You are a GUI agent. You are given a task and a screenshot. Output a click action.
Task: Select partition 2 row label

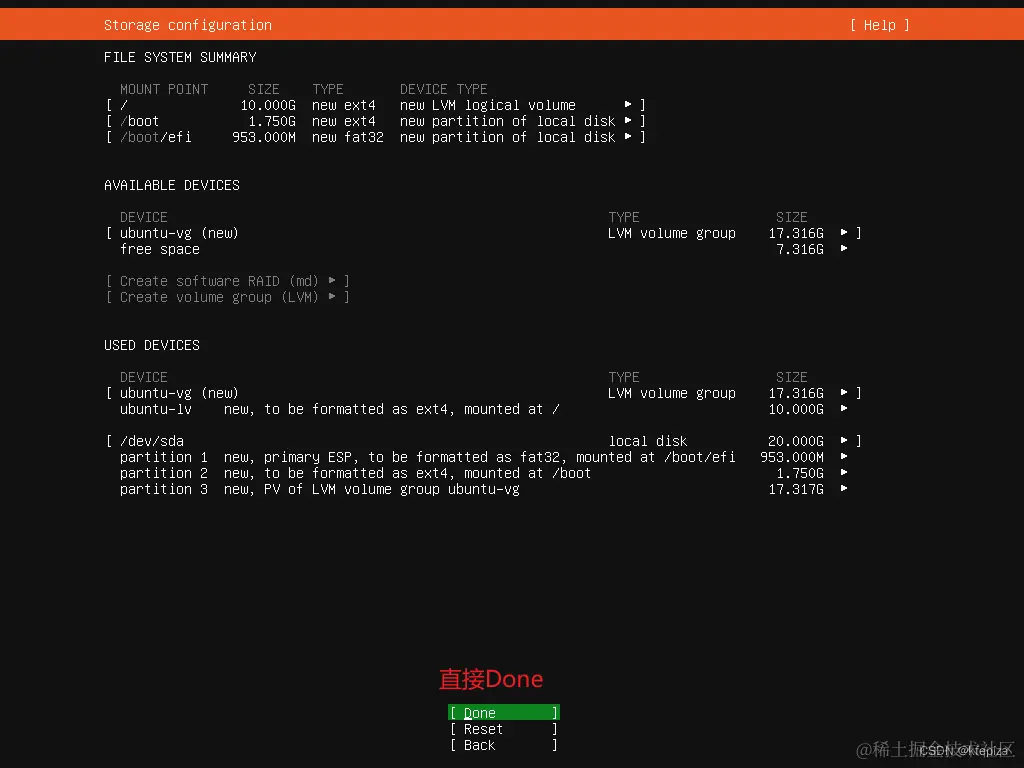tap(163, 473)
